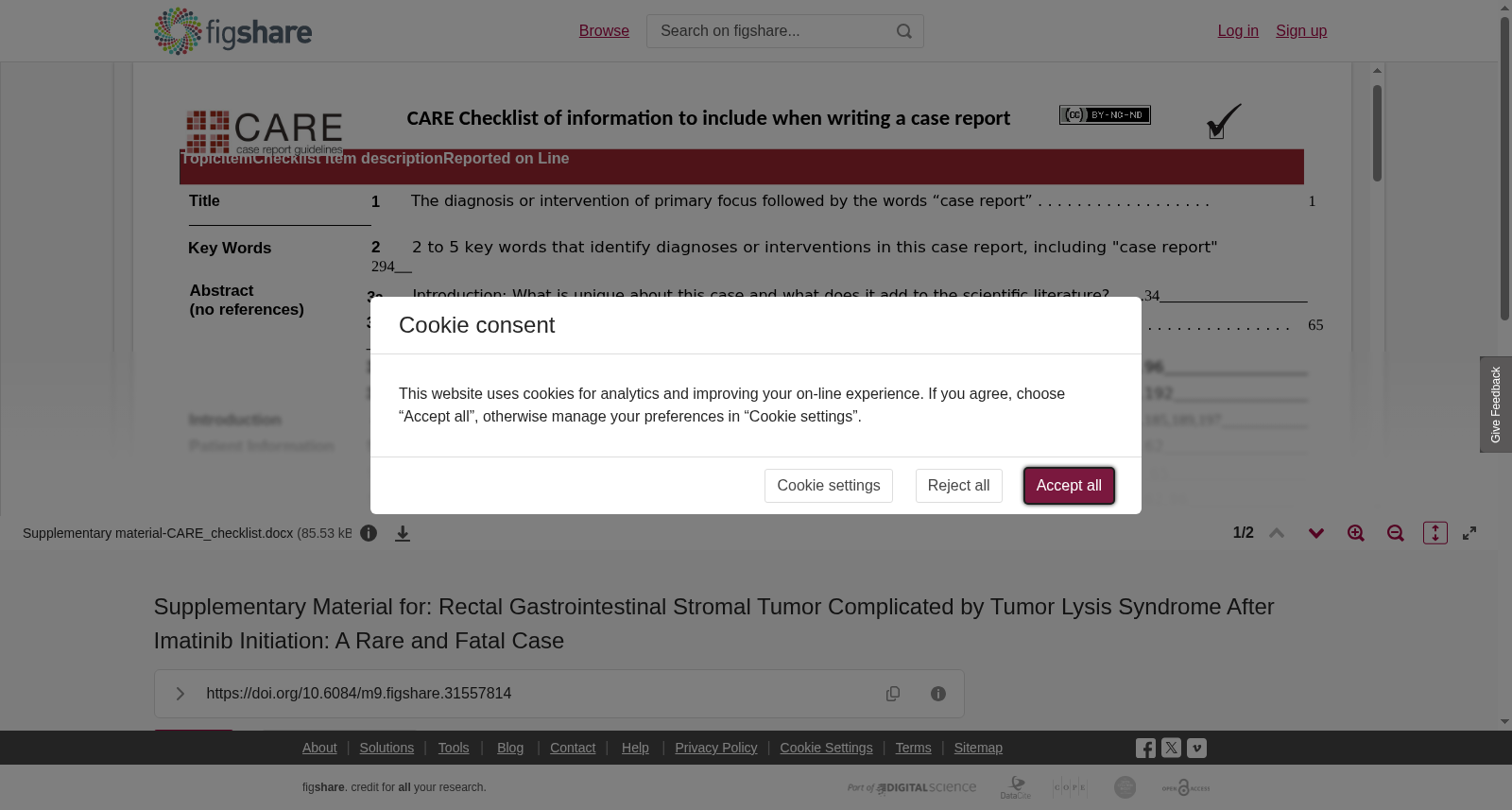Accept all cookies

pyautogui.click(x=1069, y=486)
